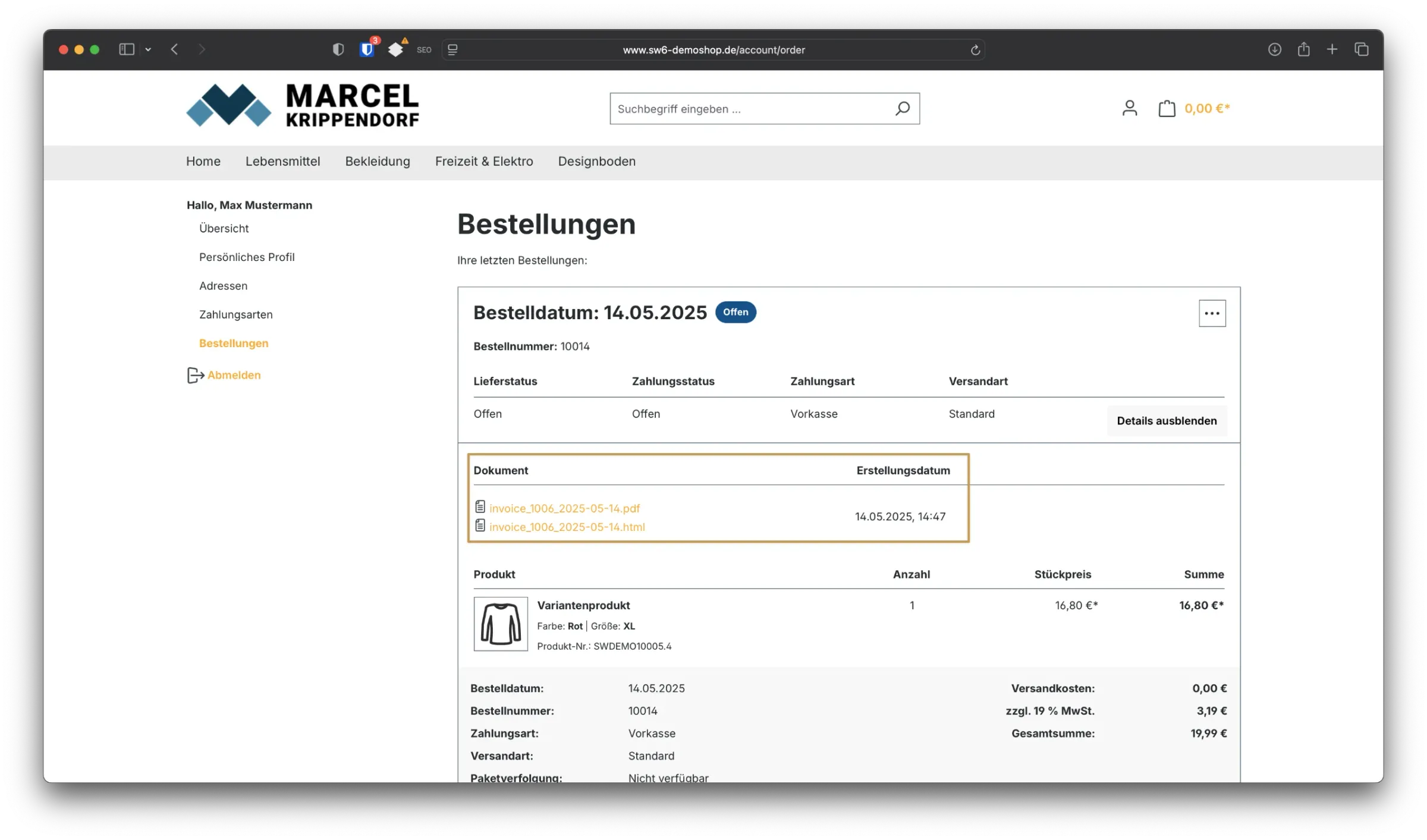Open the three-dot order options menu

tap(1212, 313)
